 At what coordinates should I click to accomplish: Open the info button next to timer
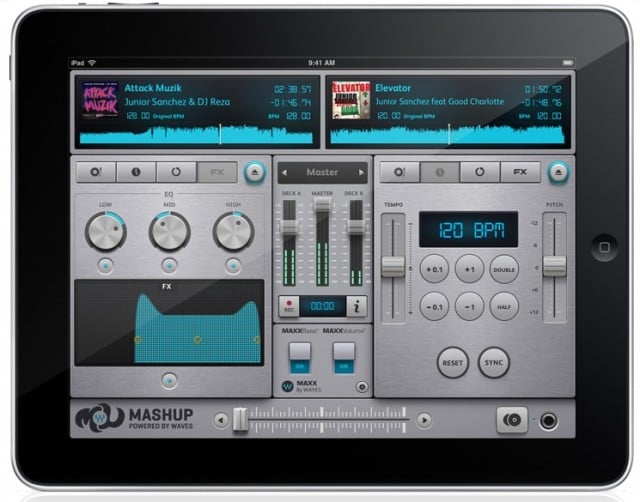(356, 306)
